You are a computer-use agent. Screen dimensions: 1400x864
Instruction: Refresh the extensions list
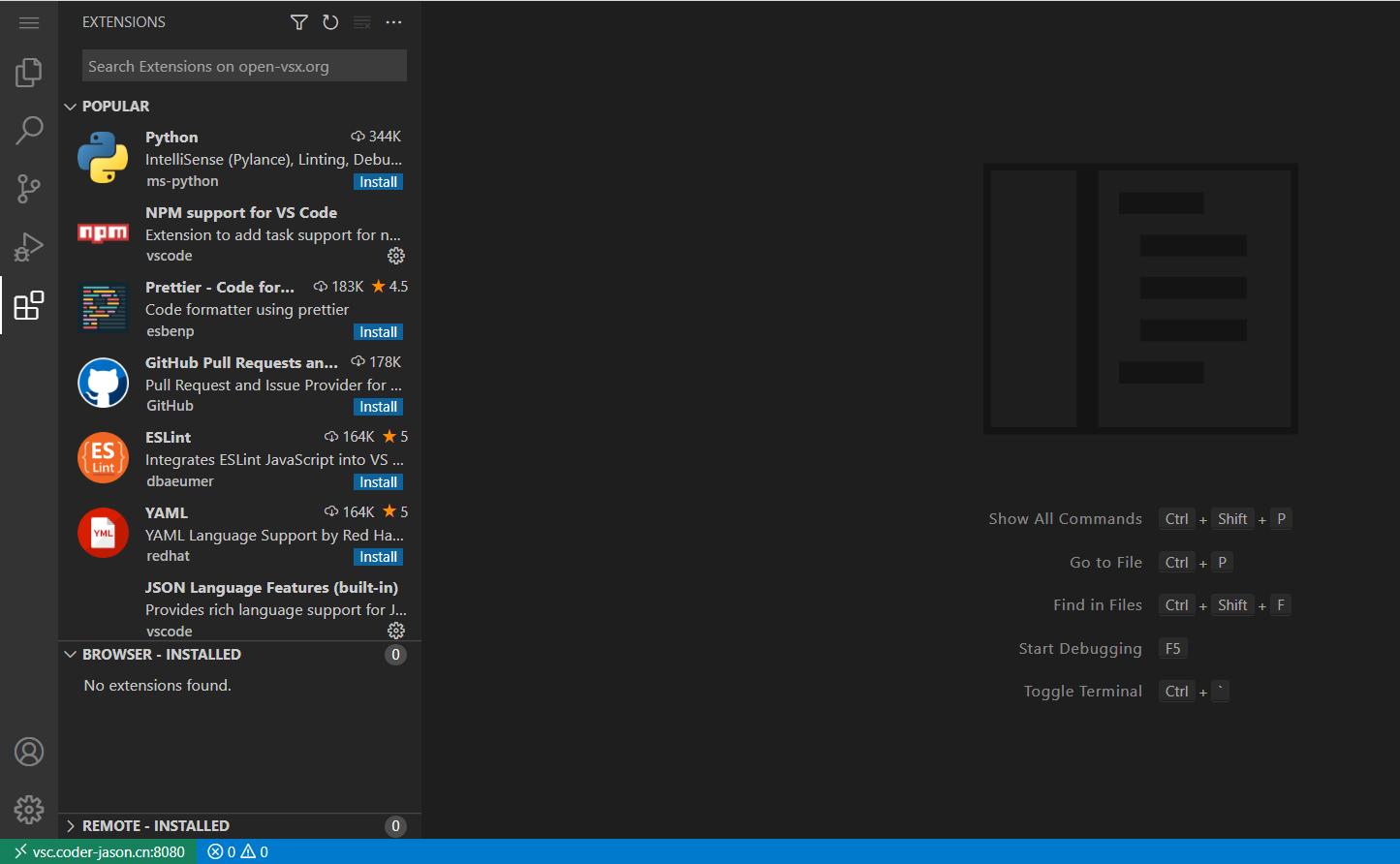point(330,22)
